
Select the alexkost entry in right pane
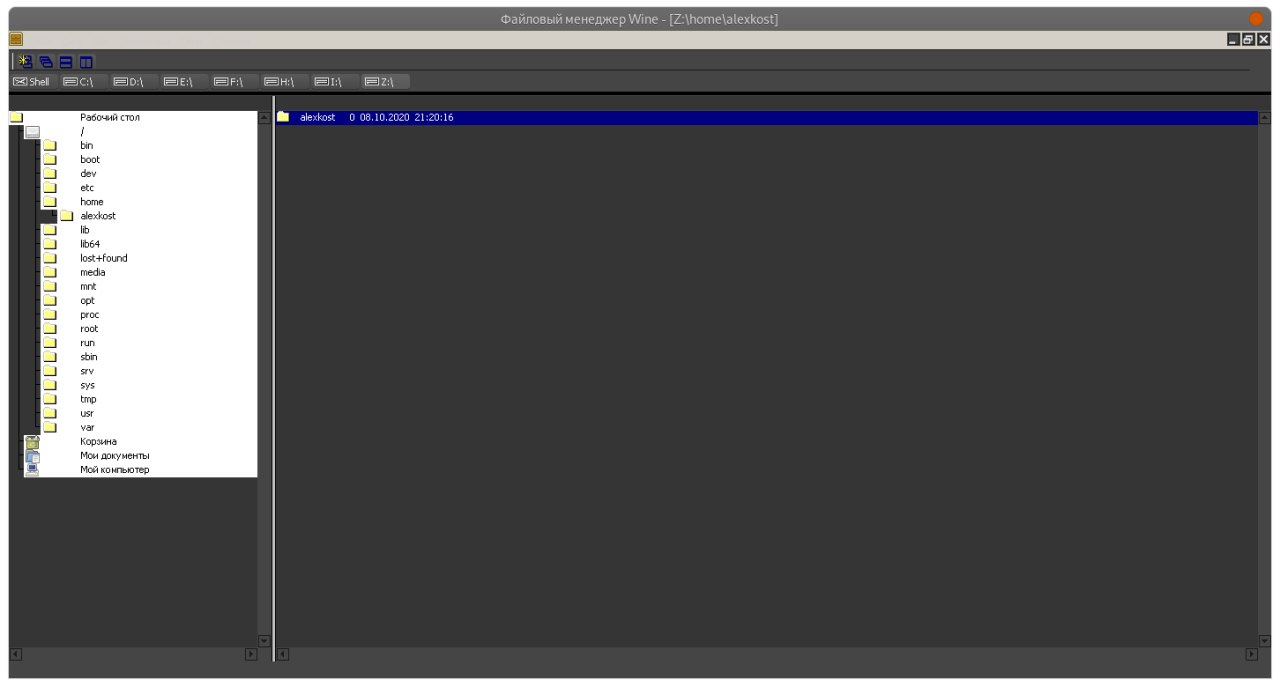click(766, 117)
